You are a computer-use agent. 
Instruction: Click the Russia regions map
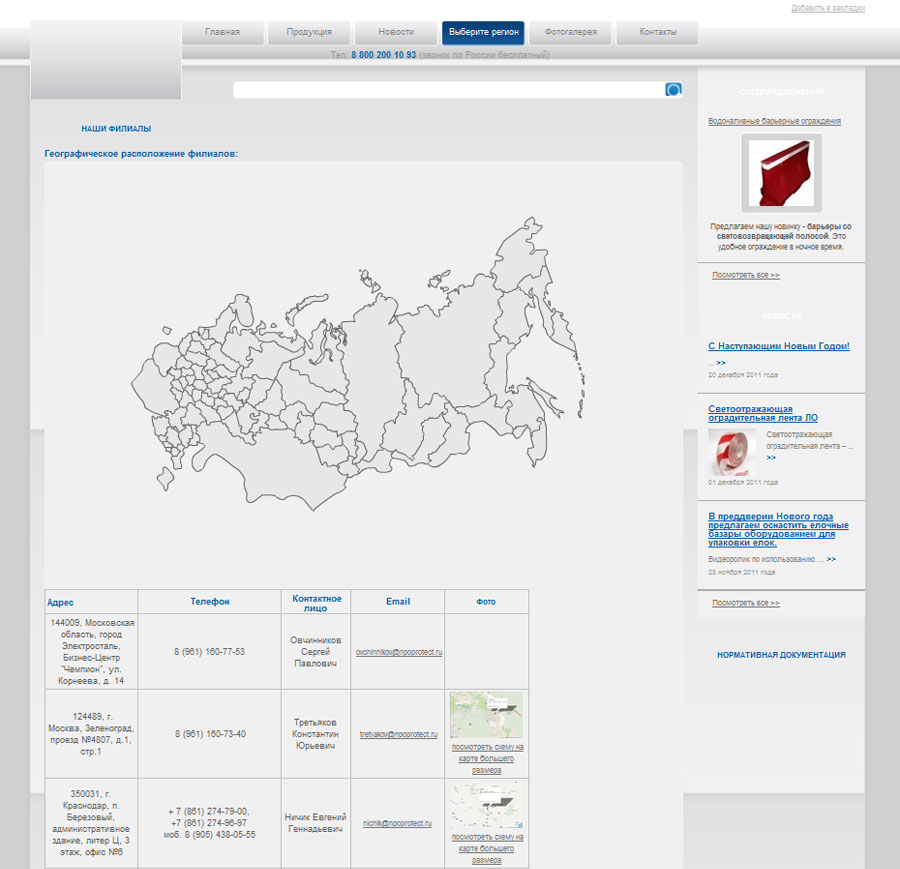(362, 370)
